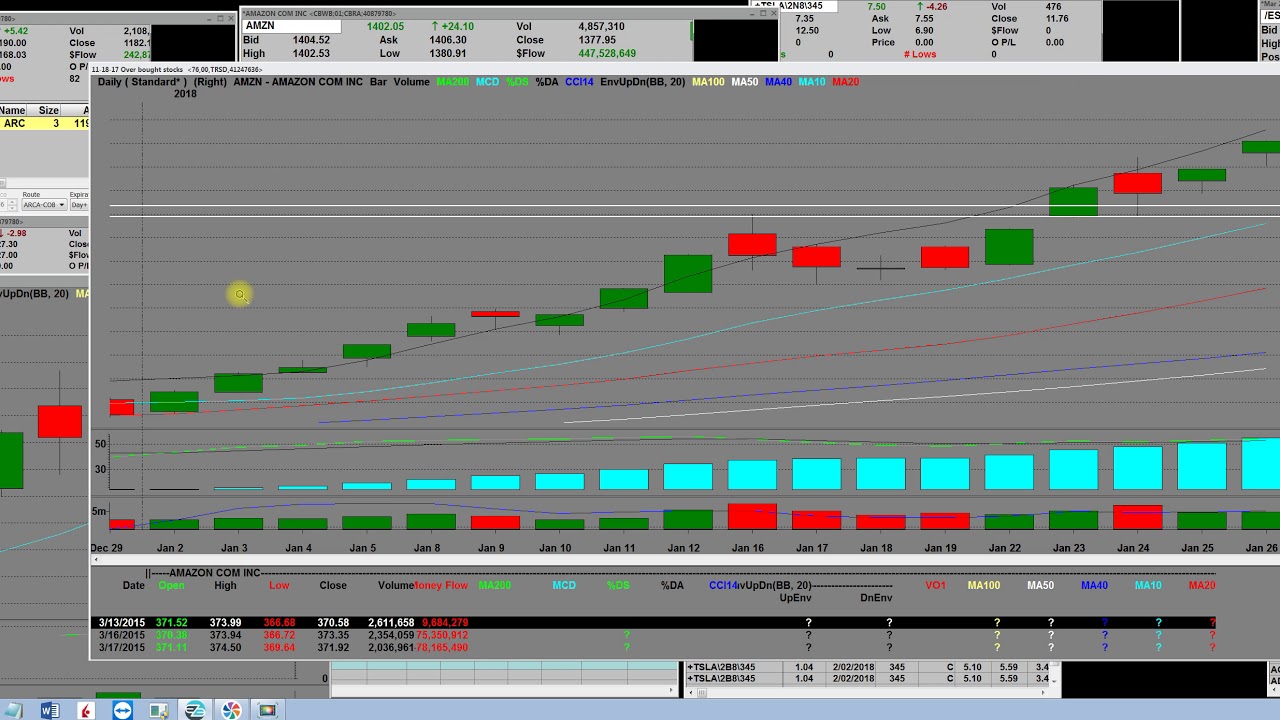The image size is (1280, 720).
Task: Click the AMZN symbol input field
Action: click(292, 26)
